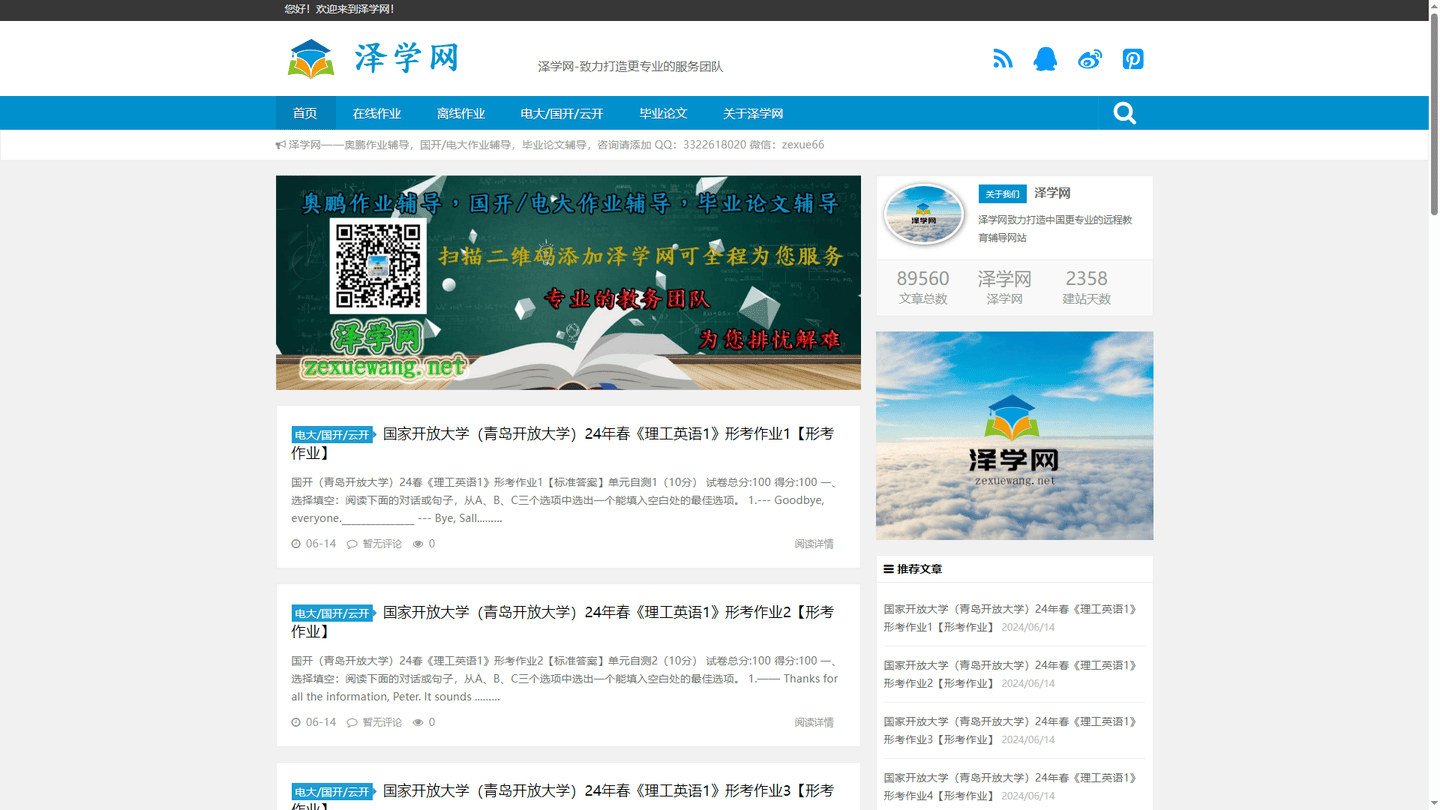Click the 2358 建站天数 statistic
The image size is (1440, 810).
1086,287
